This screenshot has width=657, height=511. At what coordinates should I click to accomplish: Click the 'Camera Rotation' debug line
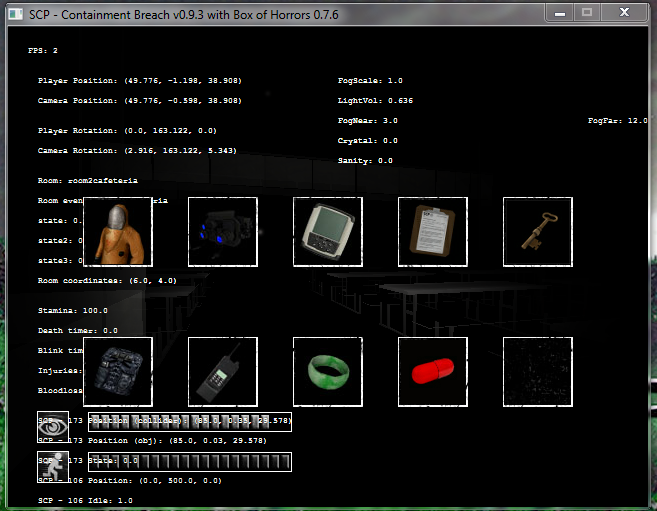(x=137, y=151)
